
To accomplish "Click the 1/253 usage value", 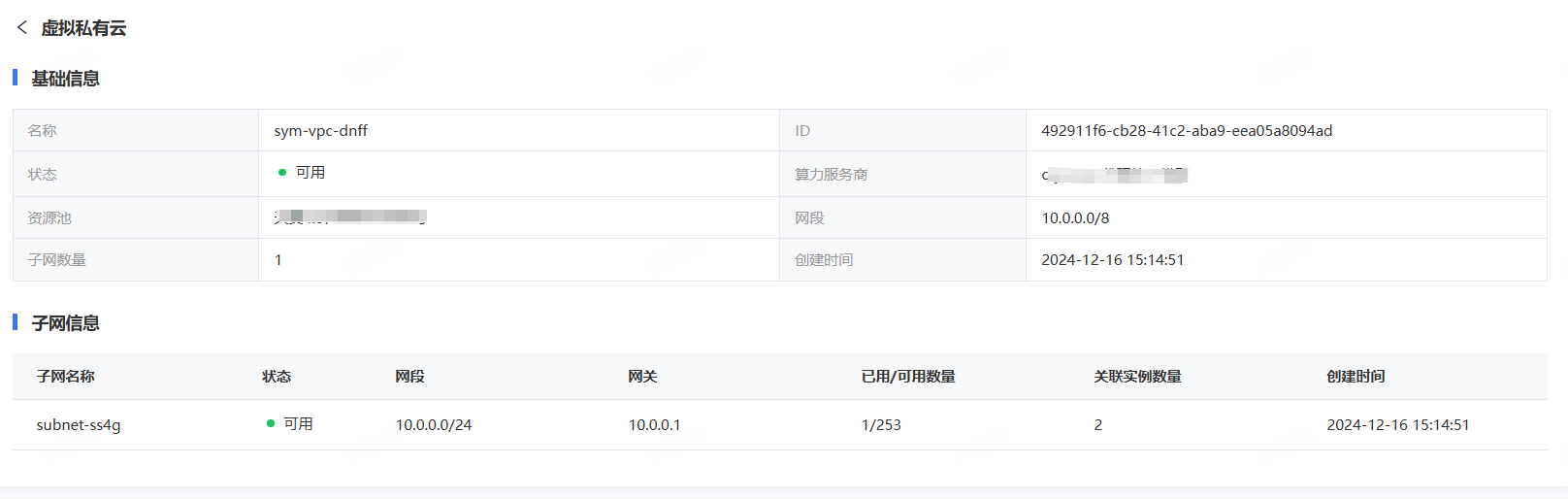I will [x=881, y=425].
